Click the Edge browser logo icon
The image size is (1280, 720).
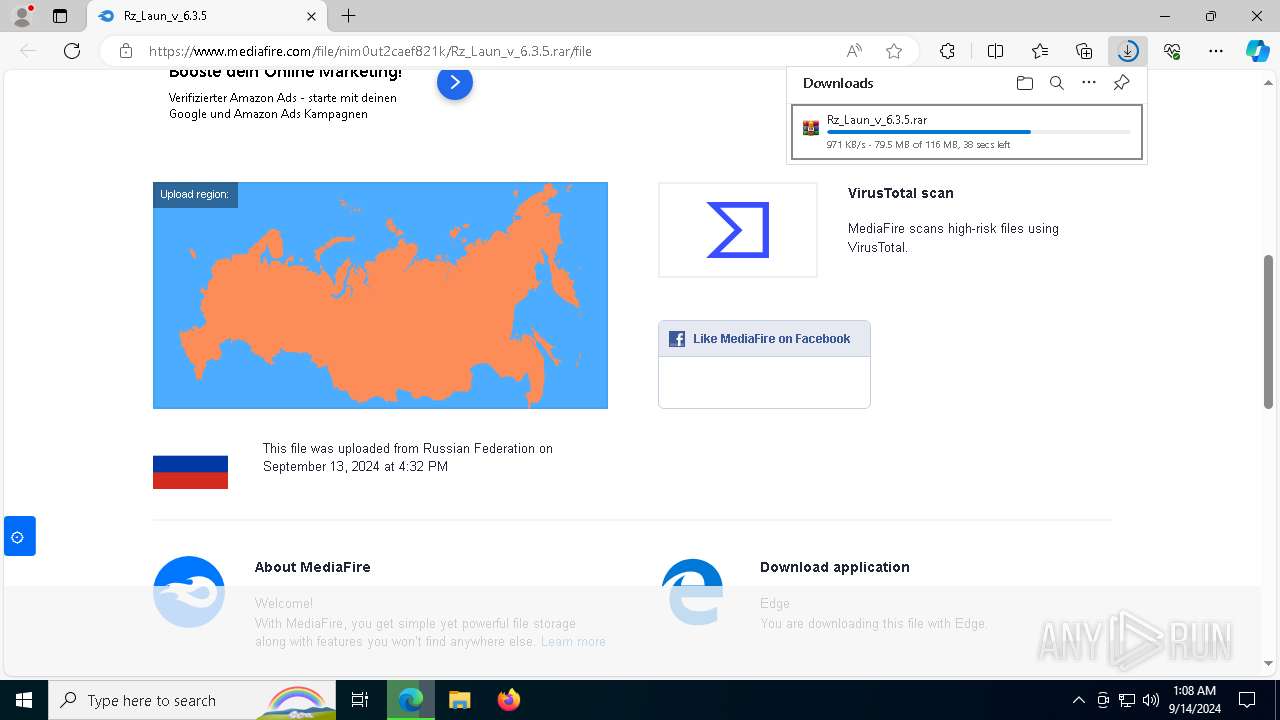click(693, 592)
